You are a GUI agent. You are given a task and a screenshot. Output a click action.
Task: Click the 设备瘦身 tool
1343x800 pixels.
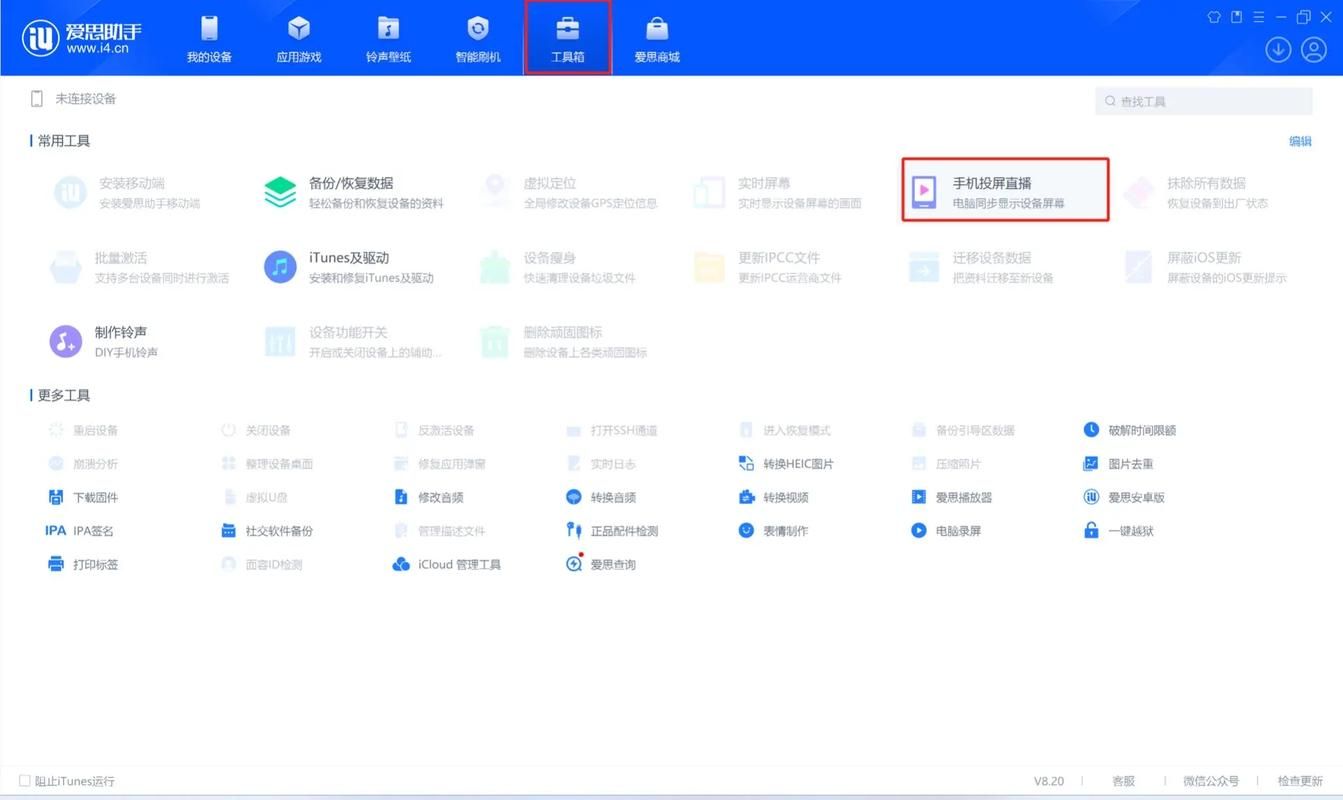[557, 267]
